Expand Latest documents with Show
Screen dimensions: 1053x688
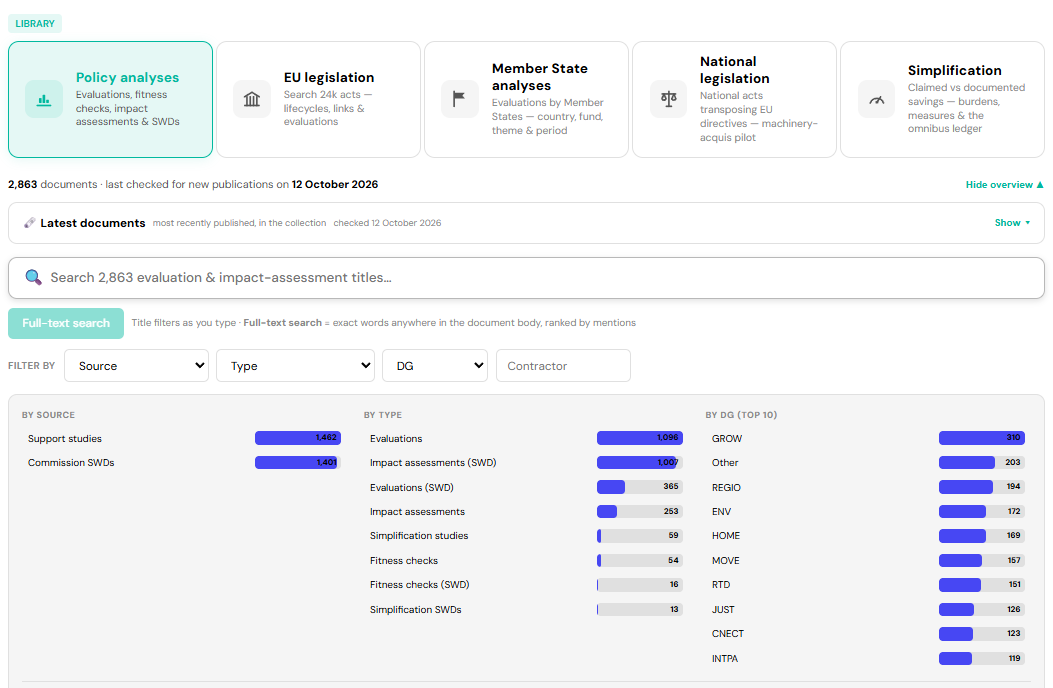[1012, 222]
